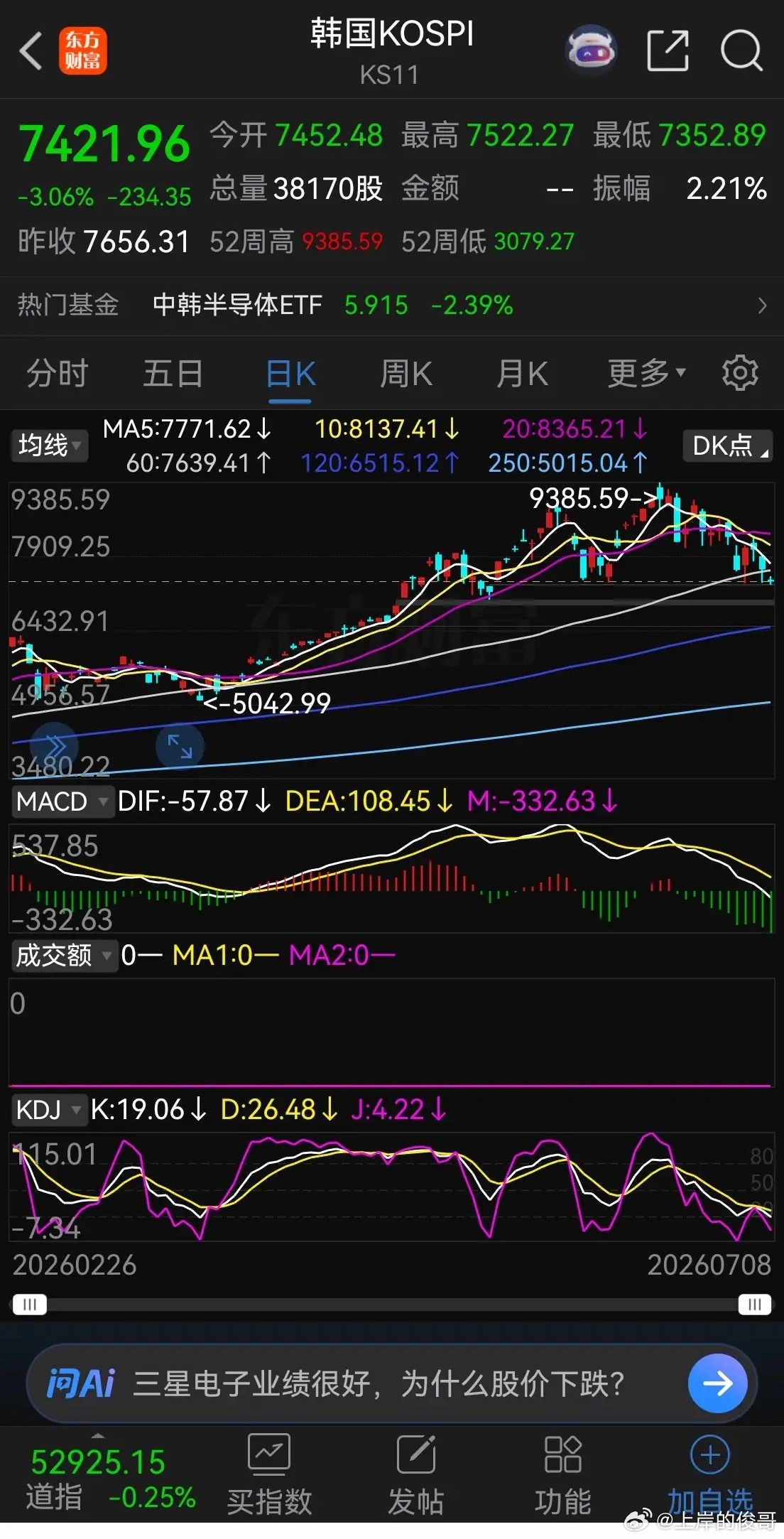Open chart settings gear icon
The width and height of the screenshot is (784, 1539).
pyautogui.click(x=740, y=373)
